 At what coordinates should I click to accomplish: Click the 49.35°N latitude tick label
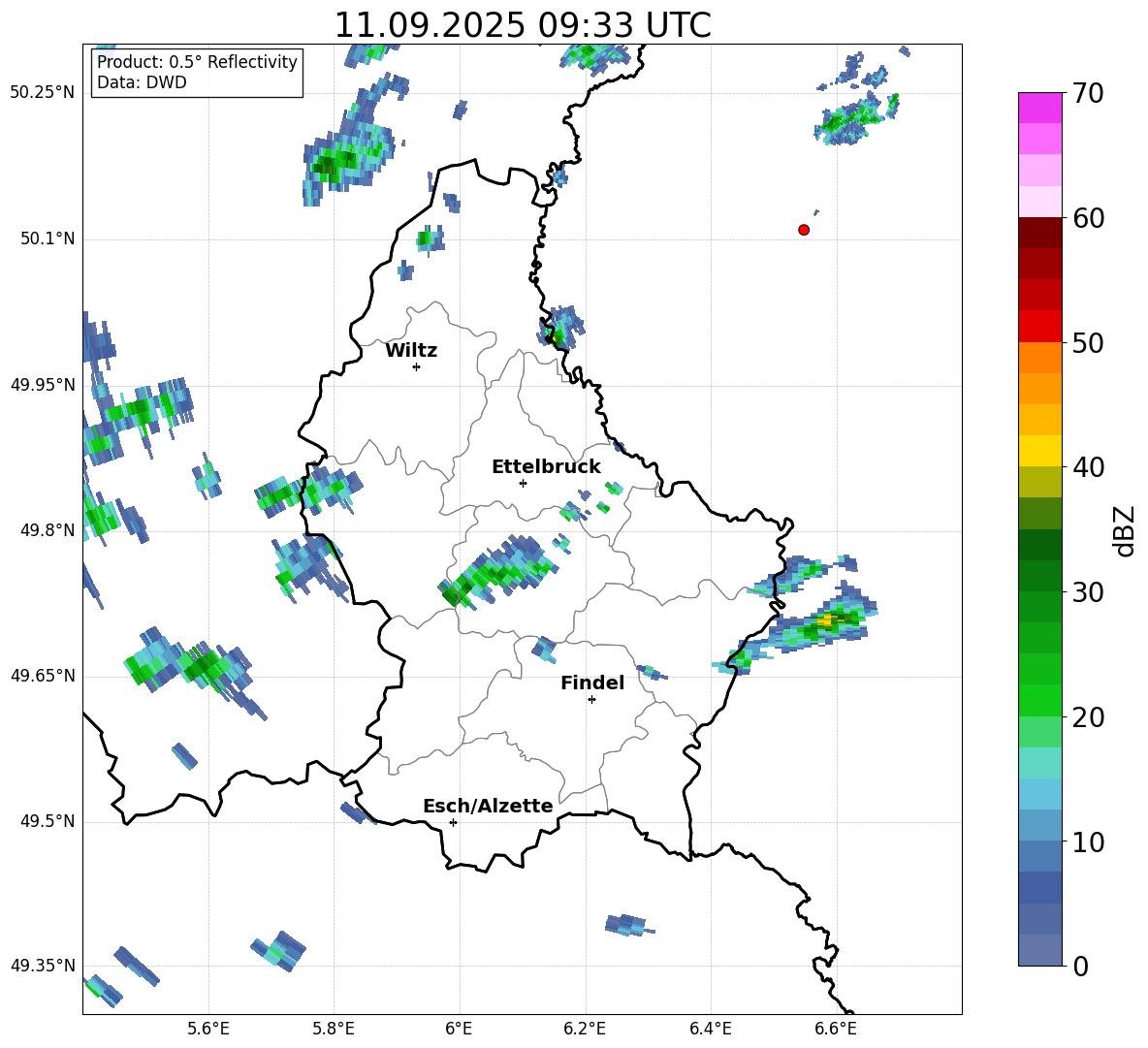point(42,966)
